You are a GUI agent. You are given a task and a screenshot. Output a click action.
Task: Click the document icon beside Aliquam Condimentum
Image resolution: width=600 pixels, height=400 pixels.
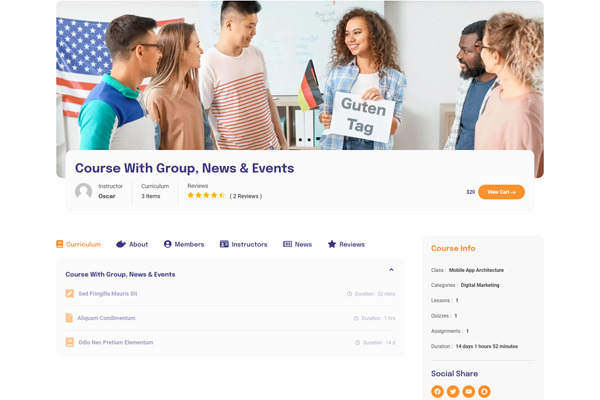69,318
